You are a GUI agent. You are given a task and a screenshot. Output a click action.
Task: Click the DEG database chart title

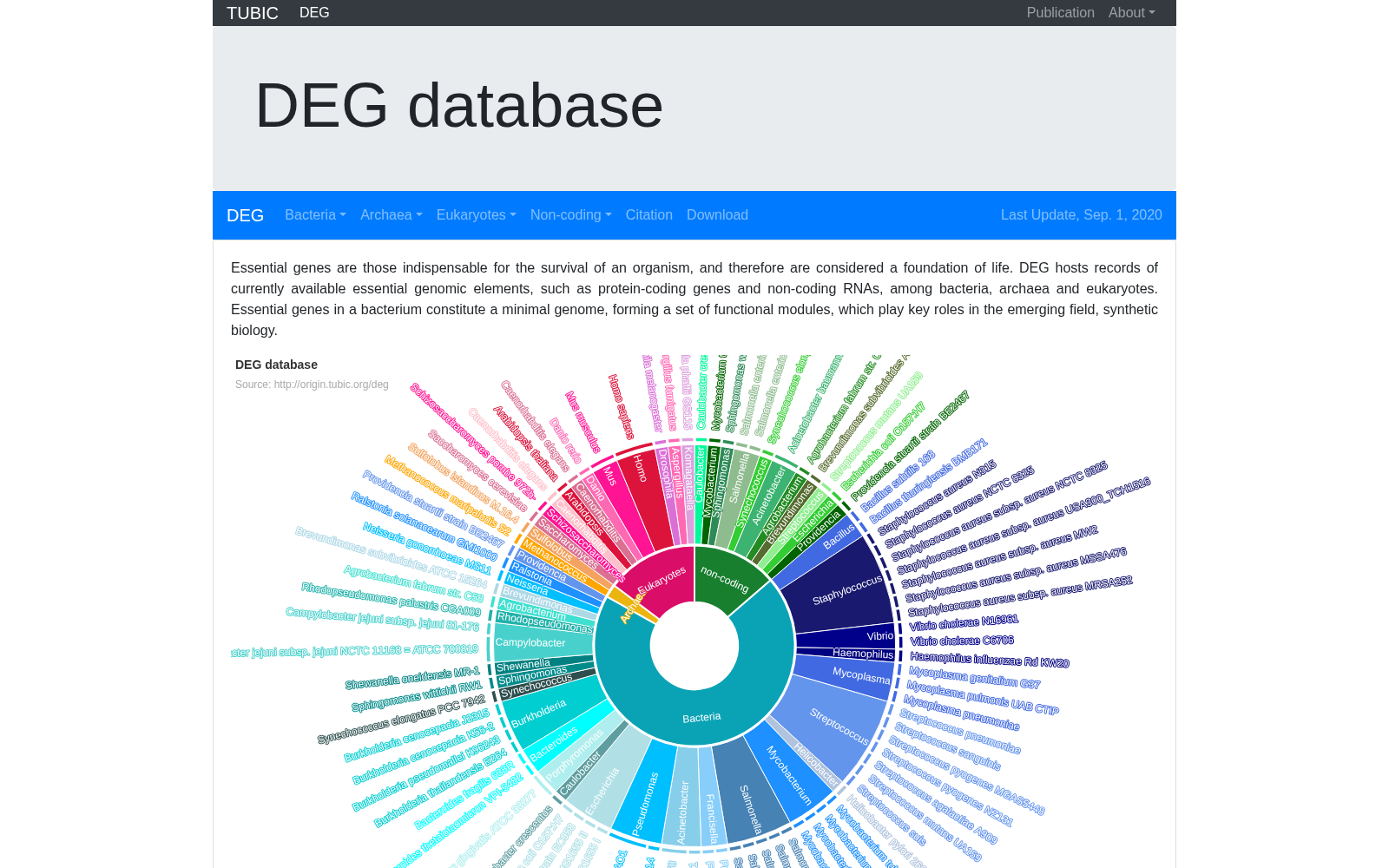point(276,365)
